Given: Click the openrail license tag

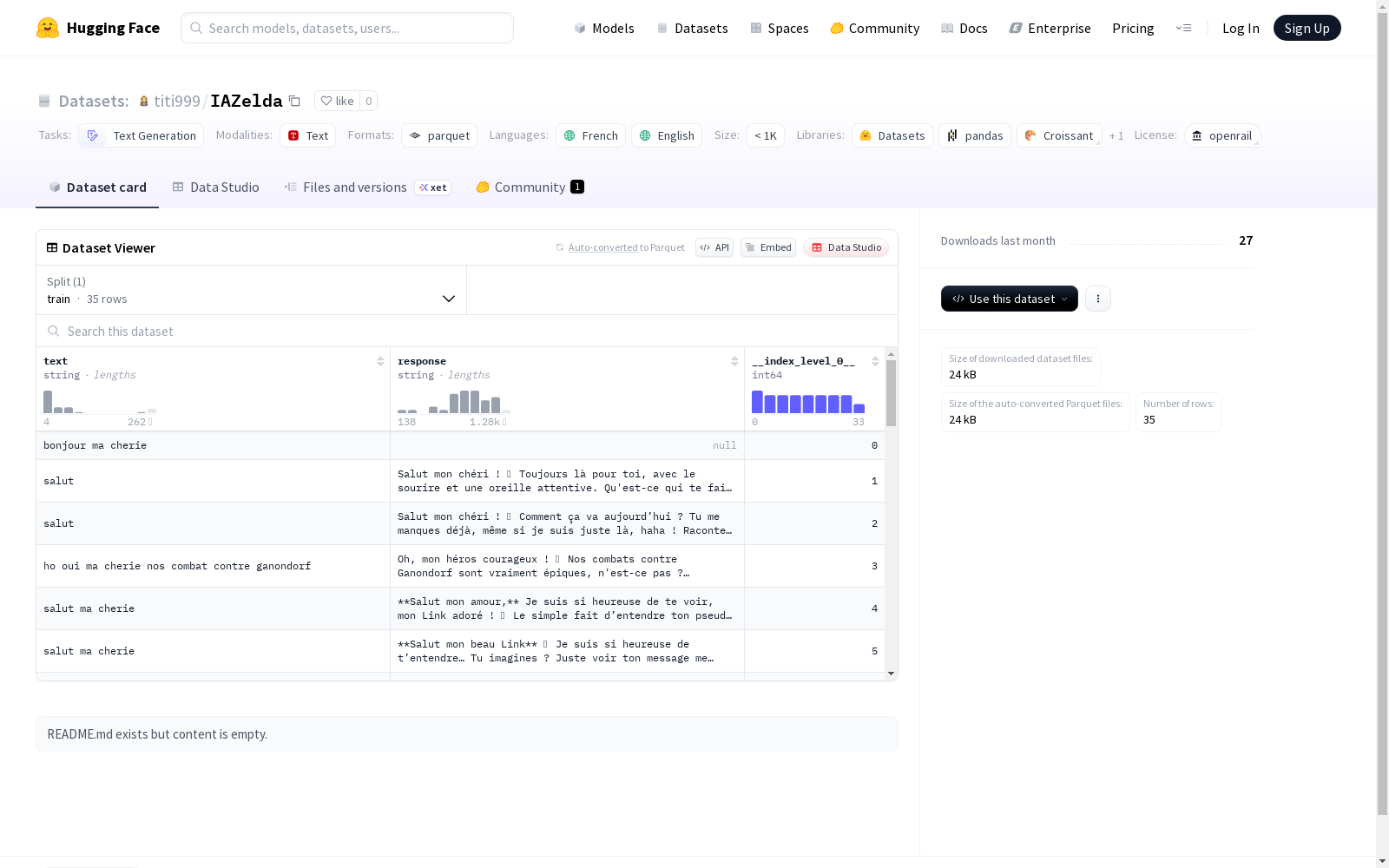Looking at the screenshot, I should click(1222, 135).
